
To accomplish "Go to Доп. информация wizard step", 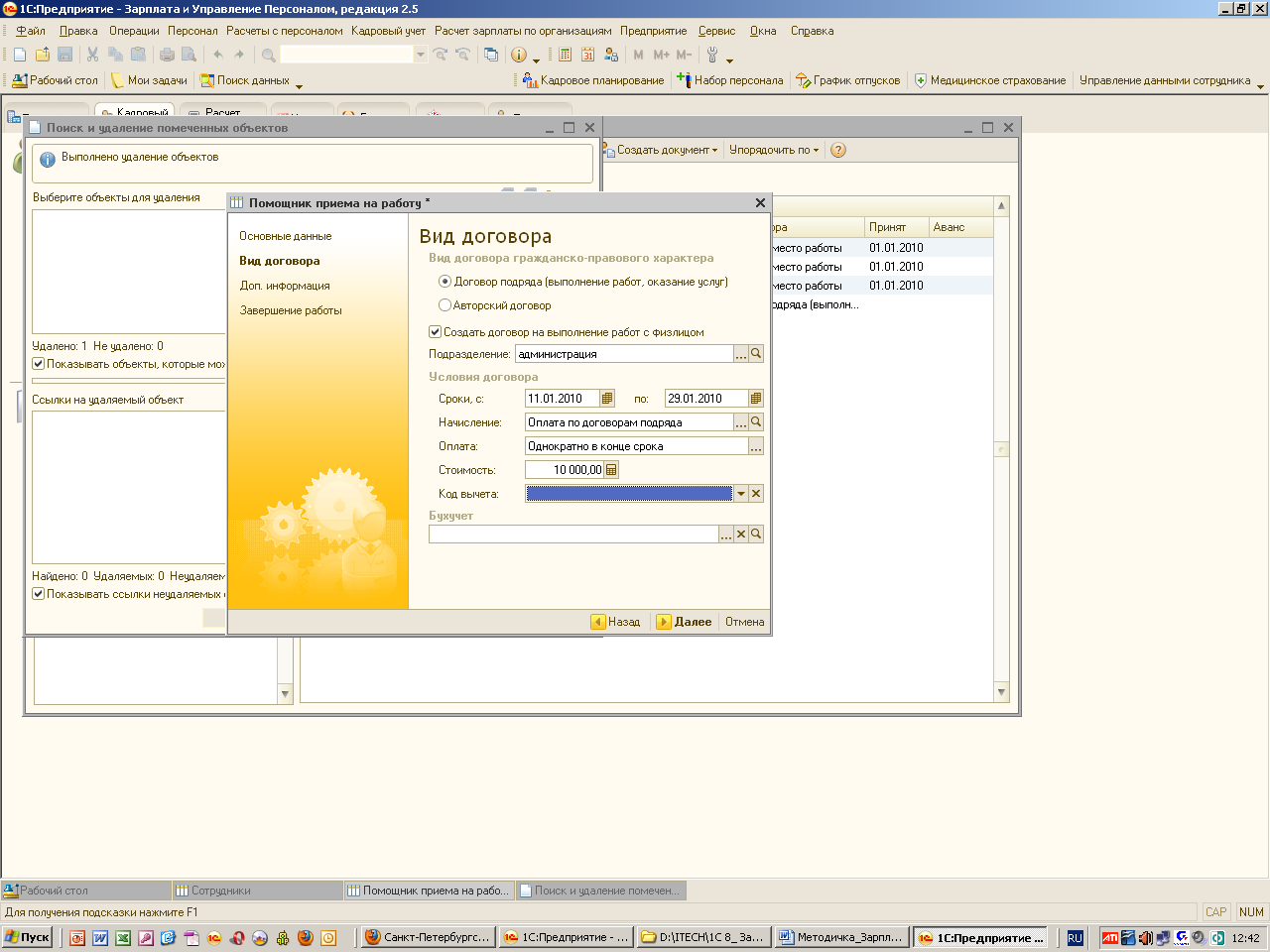I will pyautogui.click(x=285, y=286).
